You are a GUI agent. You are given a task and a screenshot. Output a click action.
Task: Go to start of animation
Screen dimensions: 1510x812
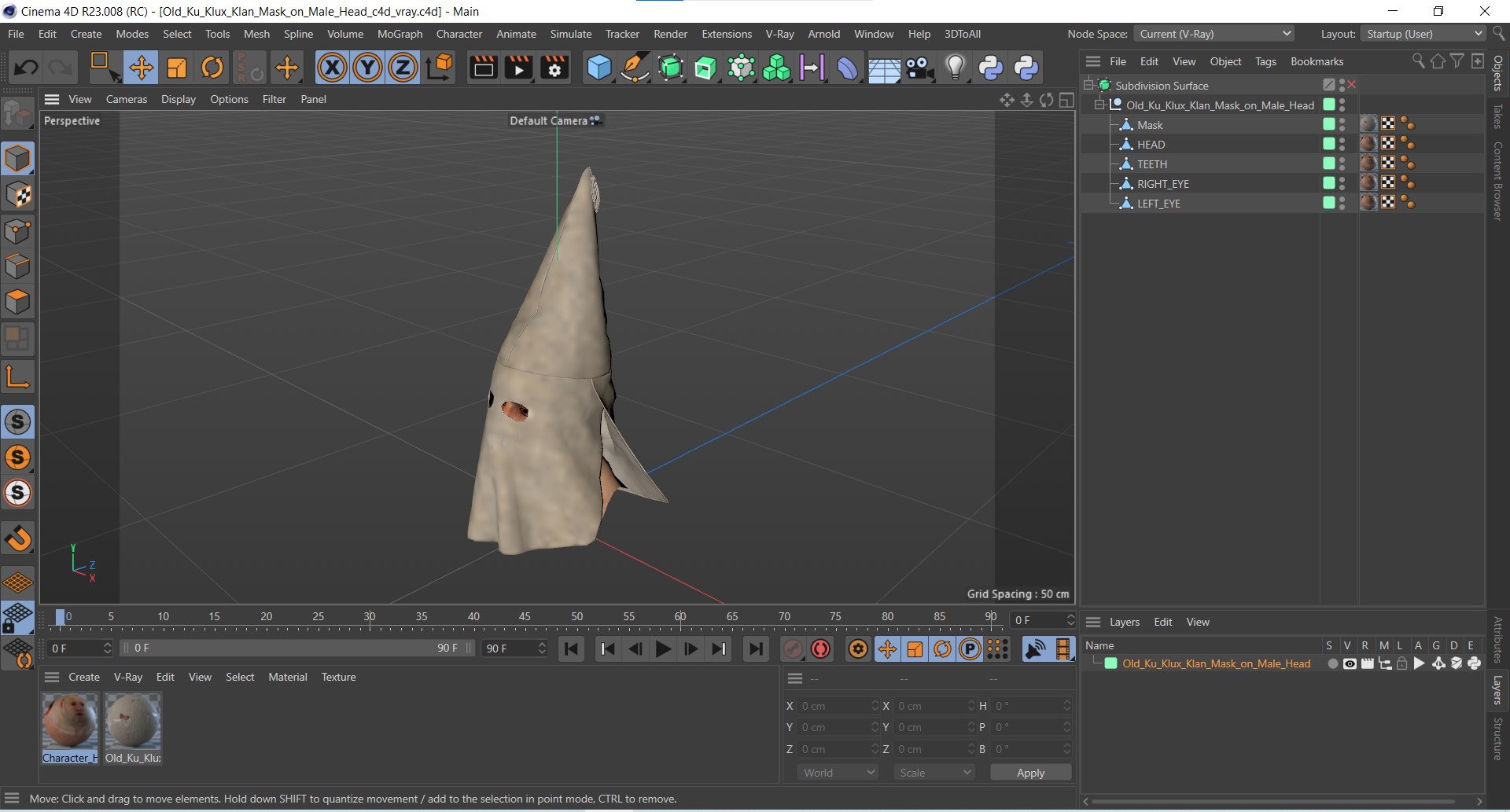coord(572,648)
